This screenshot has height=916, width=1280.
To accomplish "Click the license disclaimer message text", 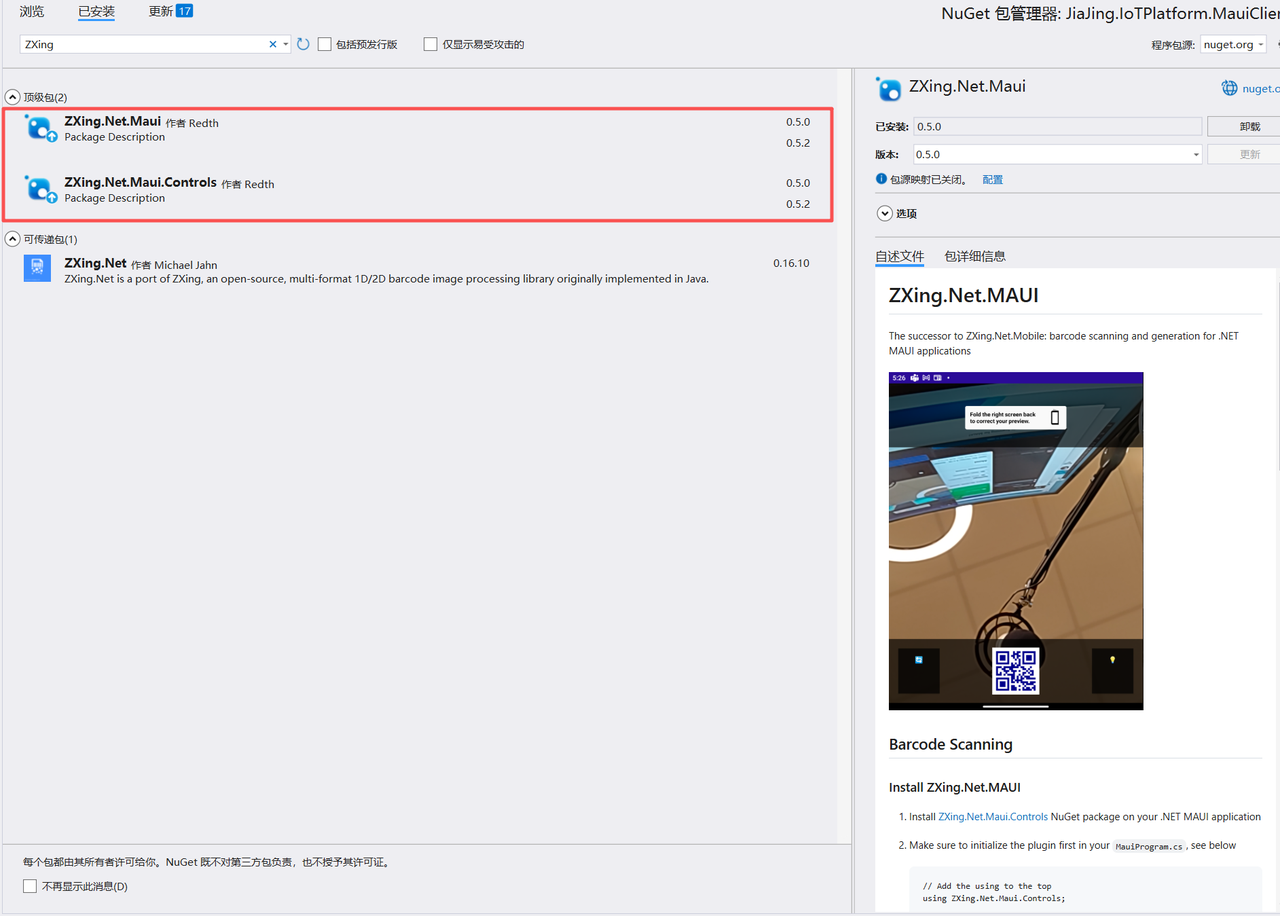I will [206, 861].
